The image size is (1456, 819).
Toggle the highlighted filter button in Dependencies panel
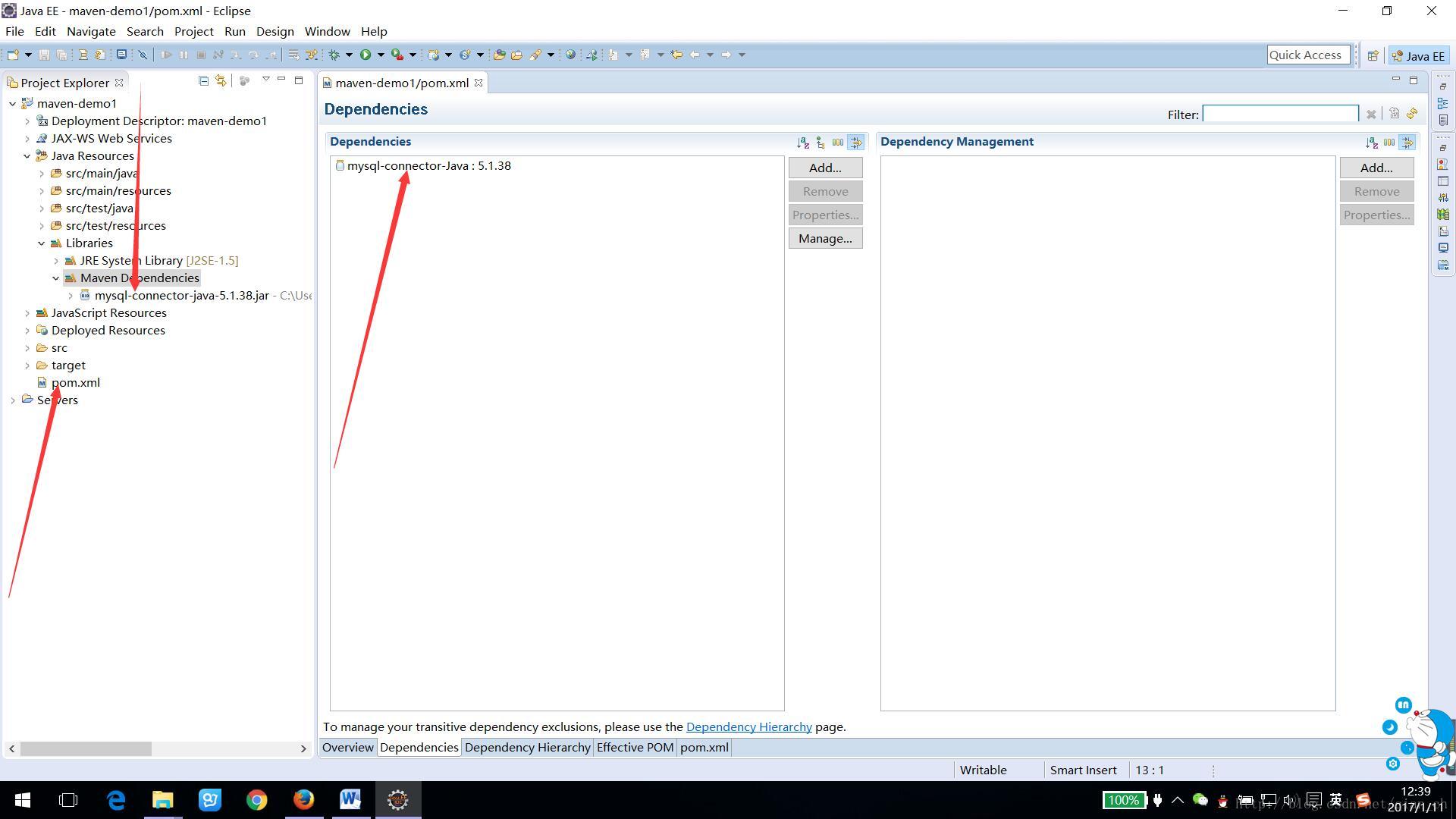[x=855, y=143]
